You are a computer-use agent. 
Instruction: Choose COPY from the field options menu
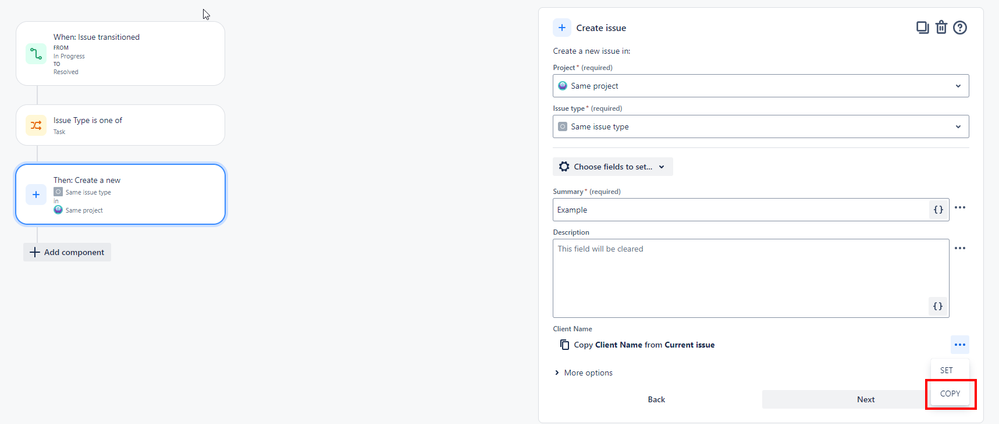pos(950,394)
